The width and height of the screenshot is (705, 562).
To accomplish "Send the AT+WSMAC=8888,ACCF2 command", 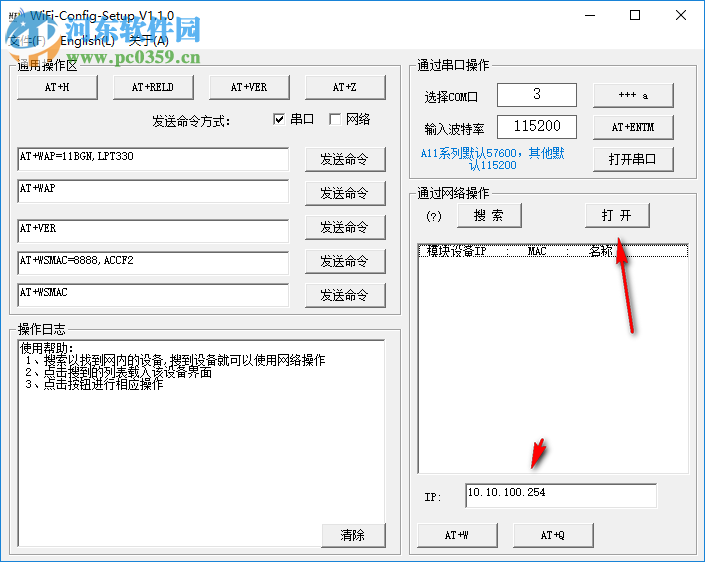I will [345, 261].
